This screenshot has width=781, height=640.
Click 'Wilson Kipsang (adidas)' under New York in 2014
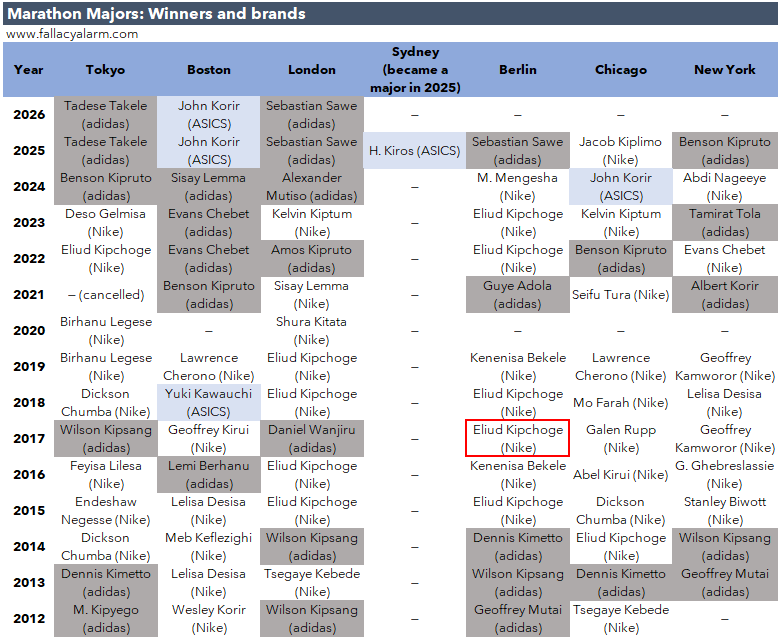[x=725, y=546]
